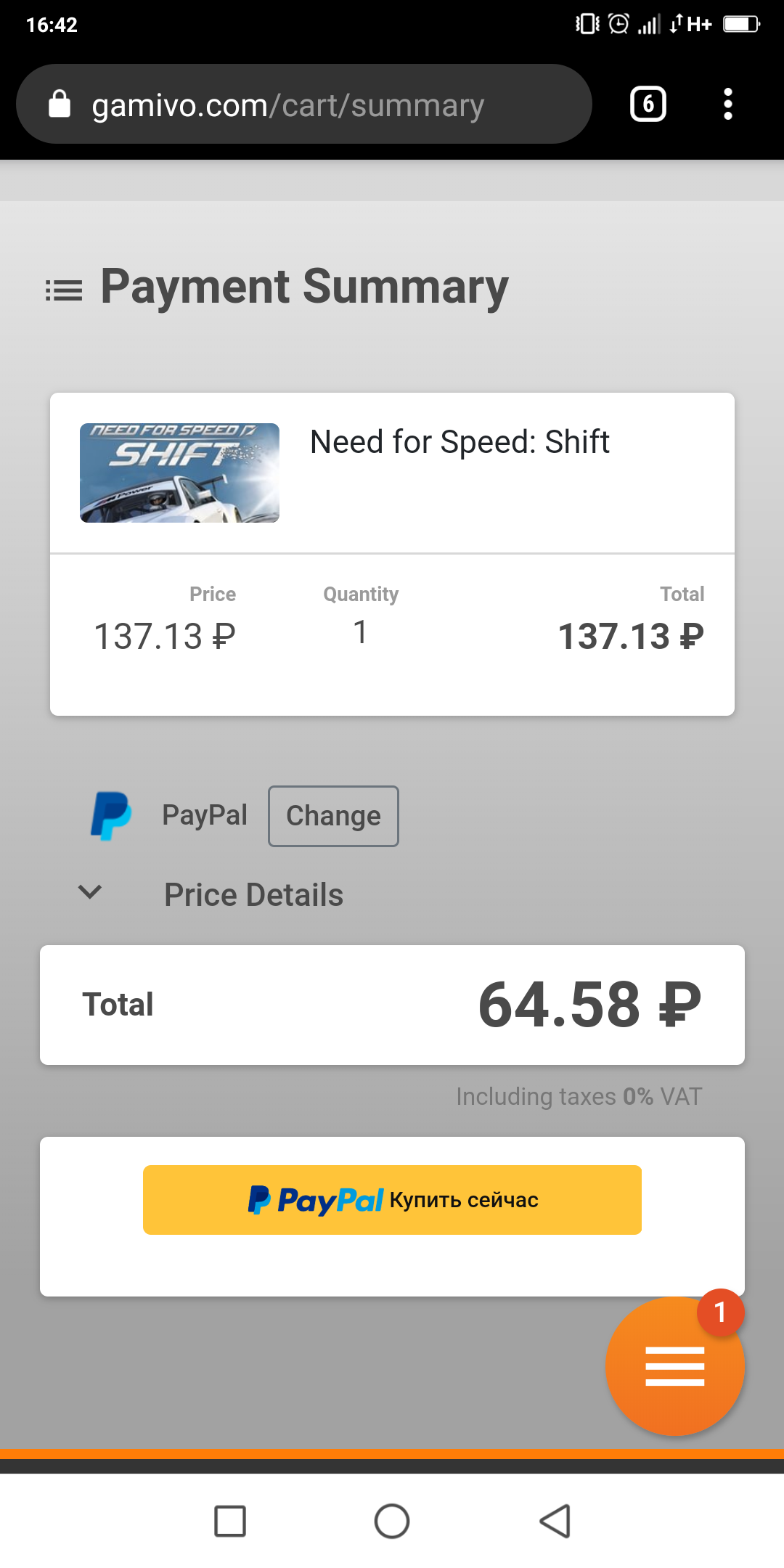Open the Need for Speed: Shift title
This screenshot has width=784, height=1568.
460,442
